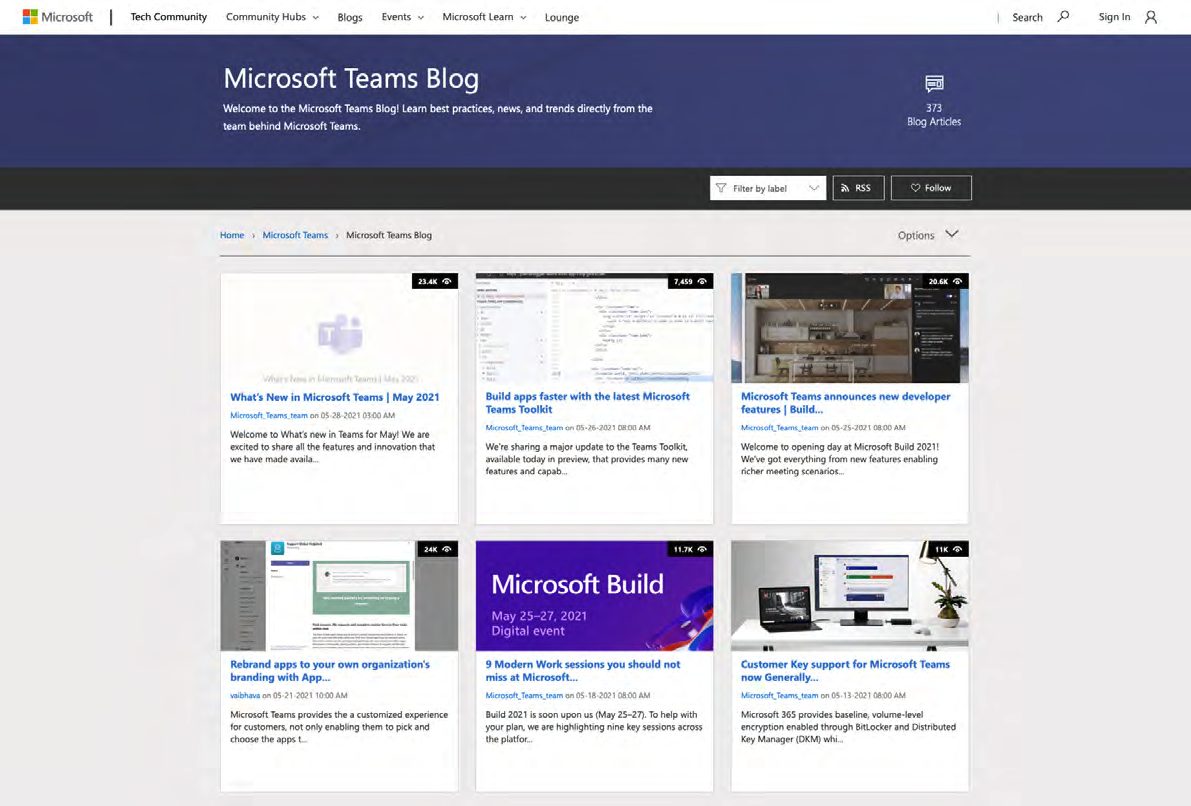Click the app rebrand screenshot thumbnail
The height and width of the screenshot is (806, 1191).
coord(340,596)
